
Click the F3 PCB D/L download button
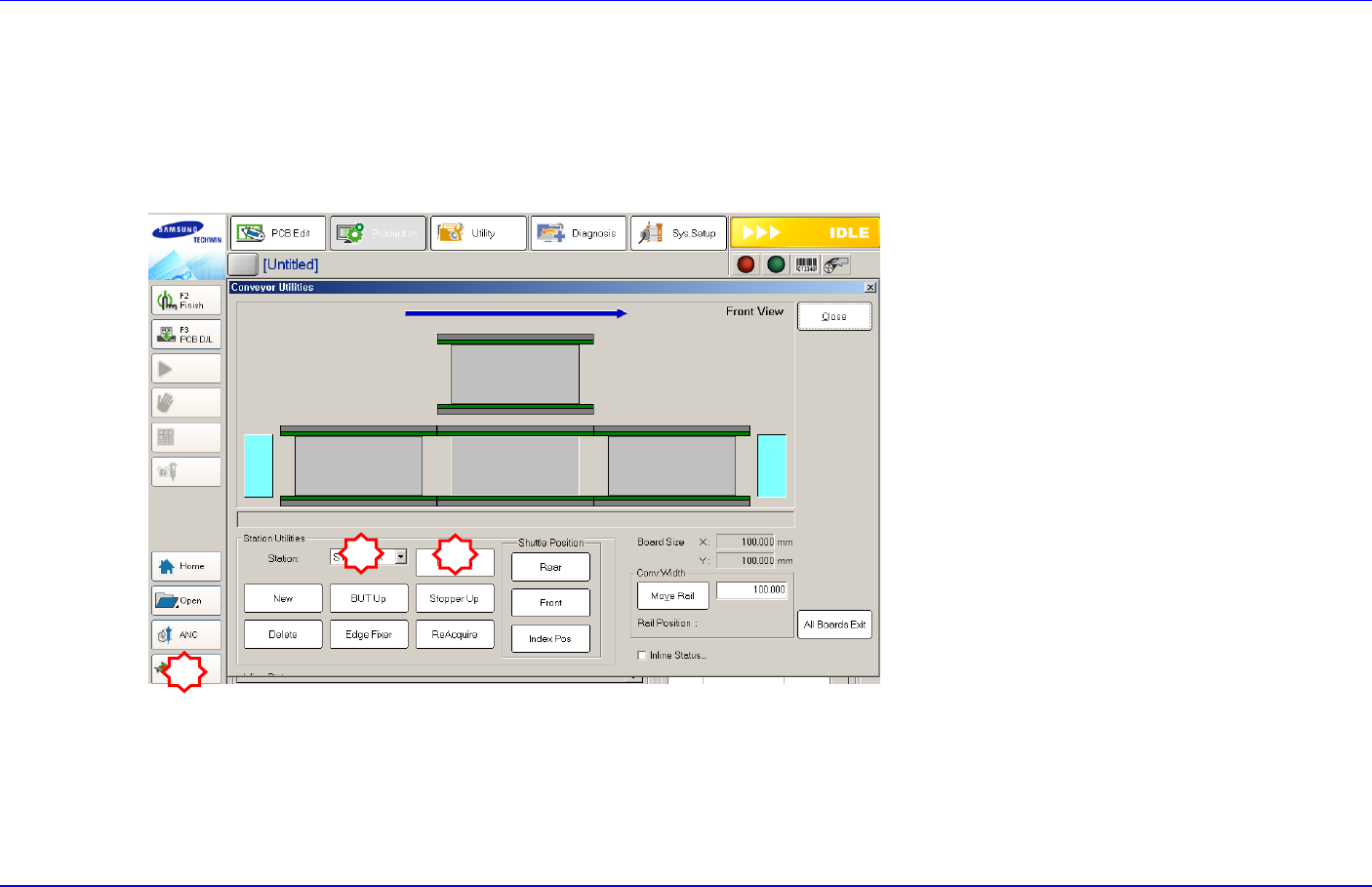[x=186, y=335]
